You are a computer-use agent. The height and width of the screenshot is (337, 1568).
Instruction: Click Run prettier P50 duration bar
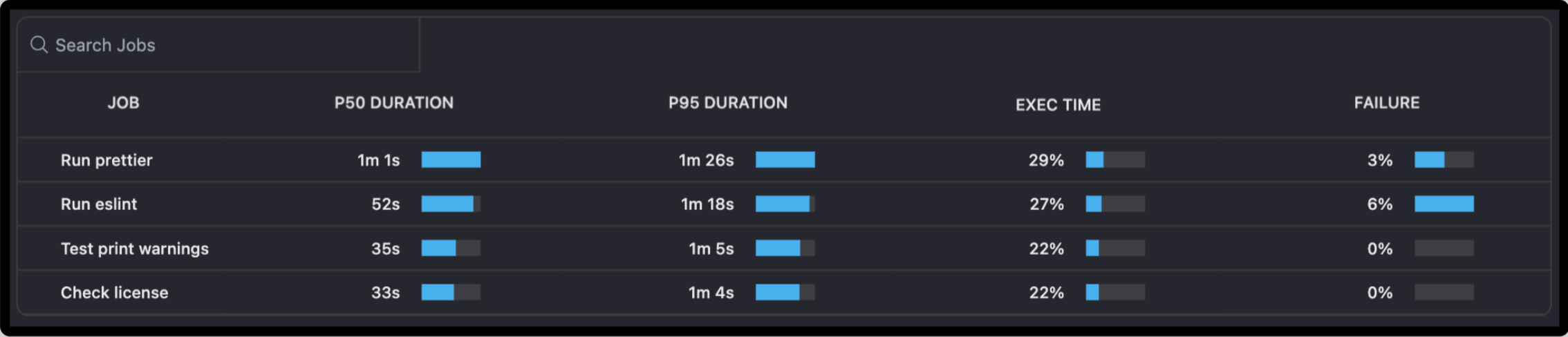click(x=451, y=160)
